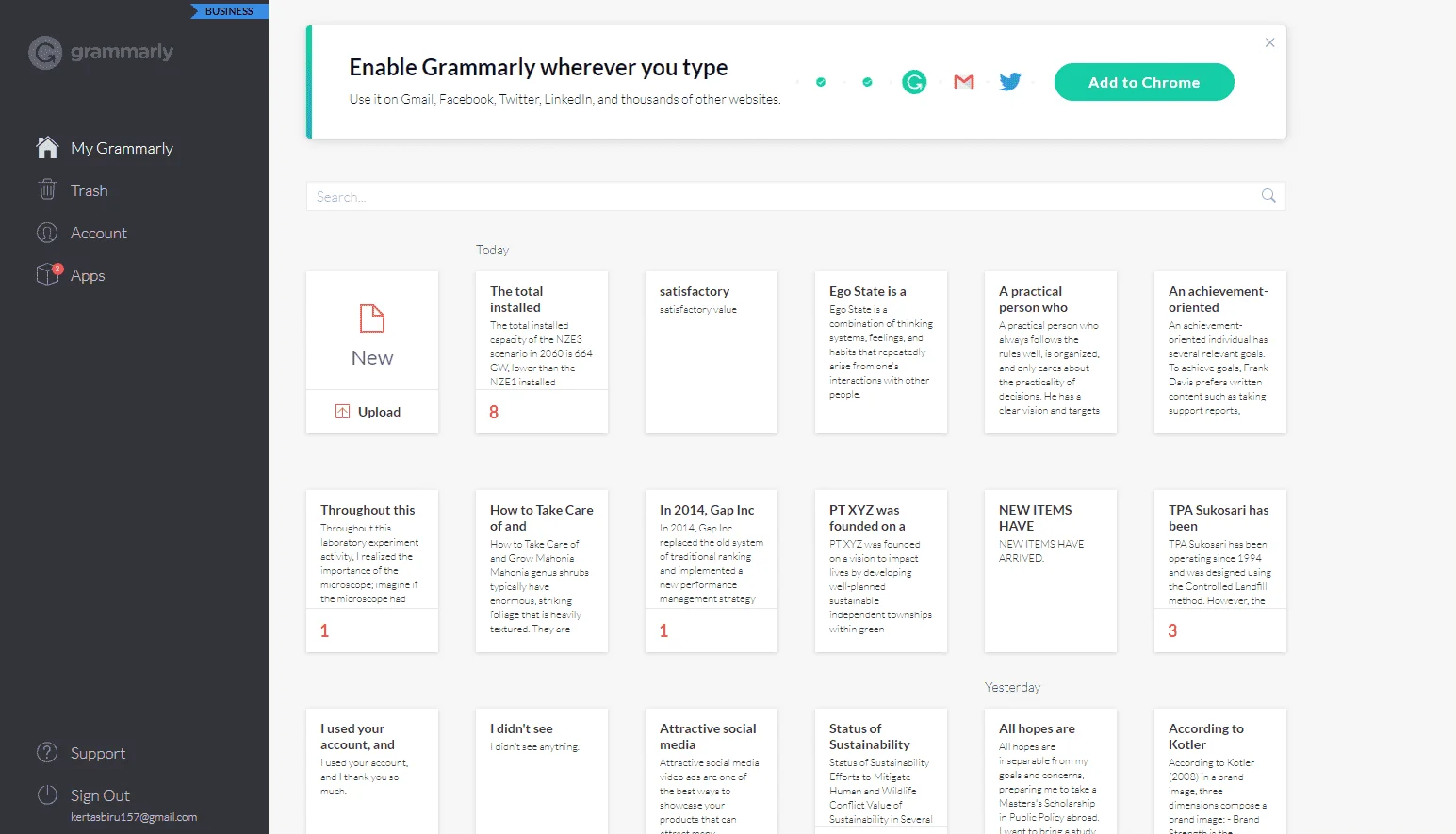Open 'PT XYZ was founded on a' document

881,571
